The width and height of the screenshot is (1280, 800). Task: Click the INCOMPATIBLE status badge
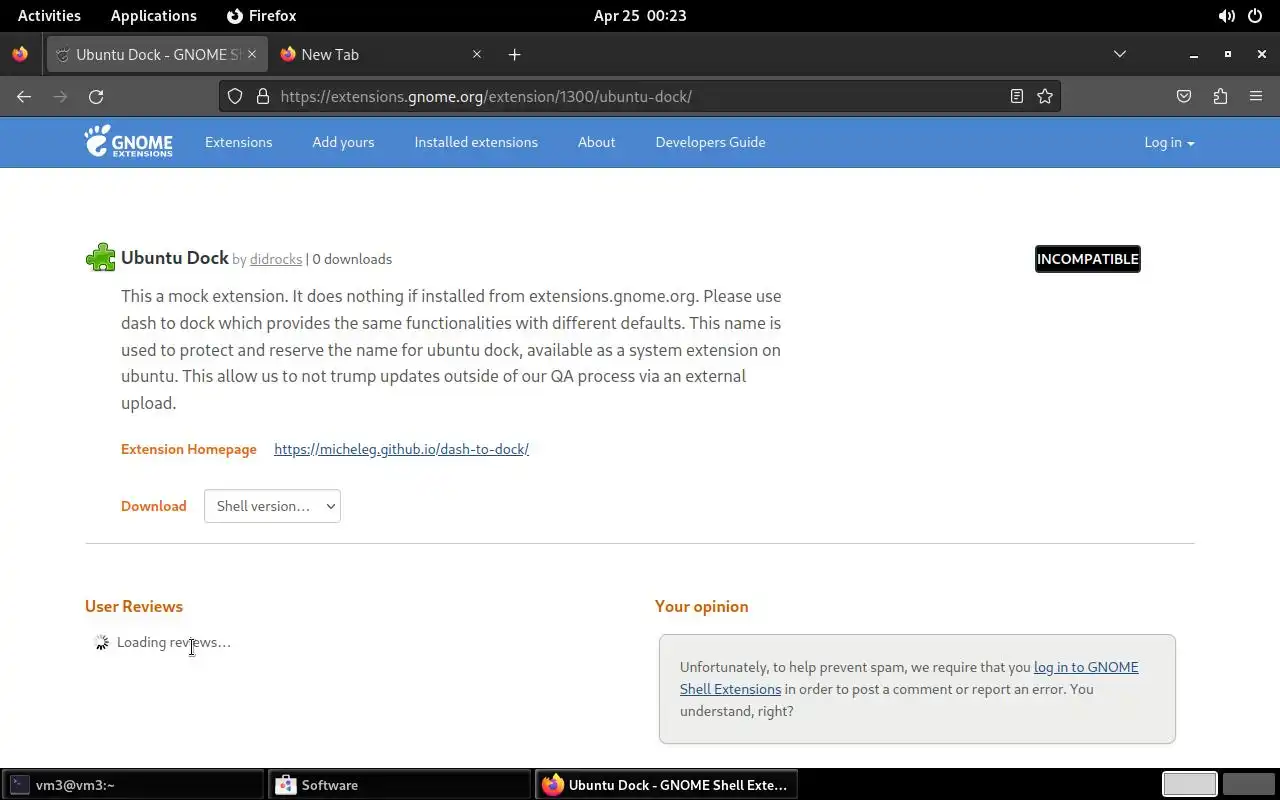1087,259
